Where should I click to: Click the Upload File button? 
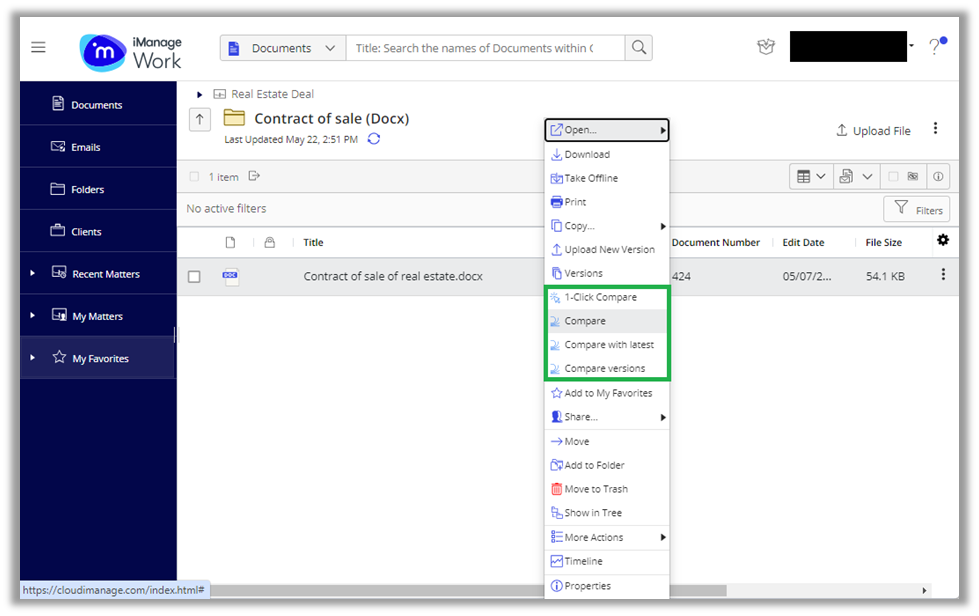[873, 130]
